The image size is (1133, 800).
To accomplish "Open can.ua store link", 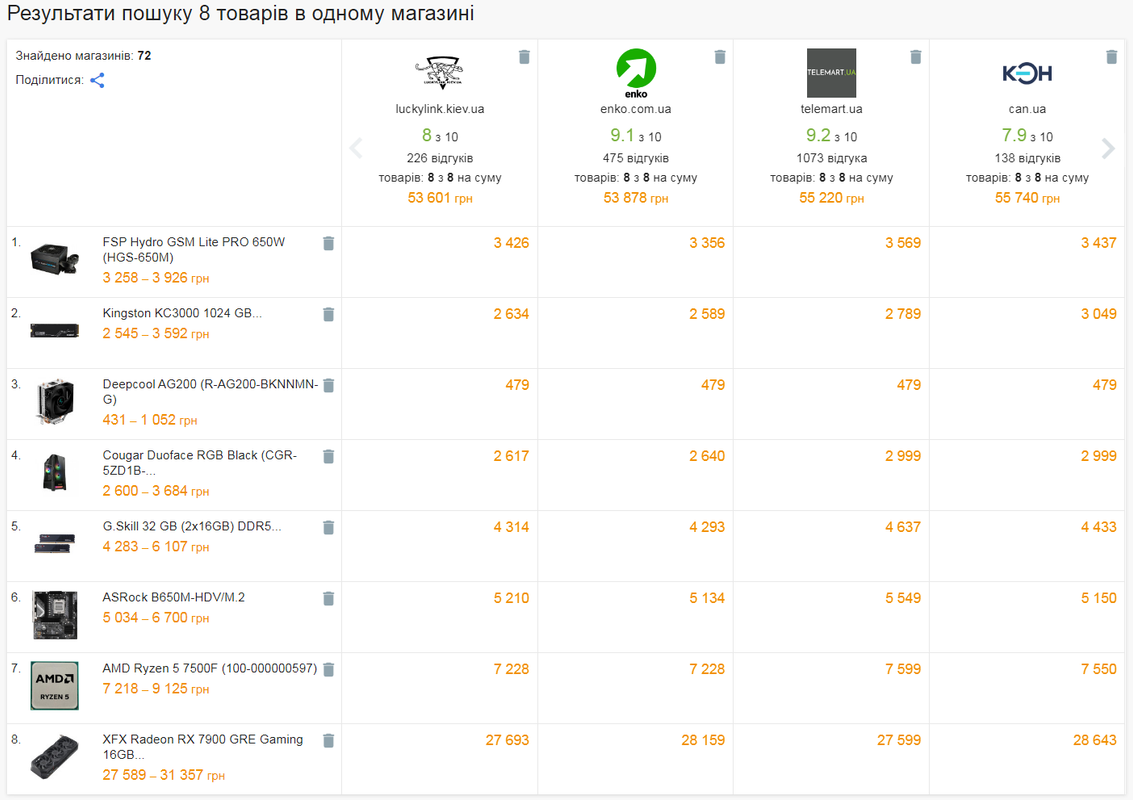I will point(1027,109).
